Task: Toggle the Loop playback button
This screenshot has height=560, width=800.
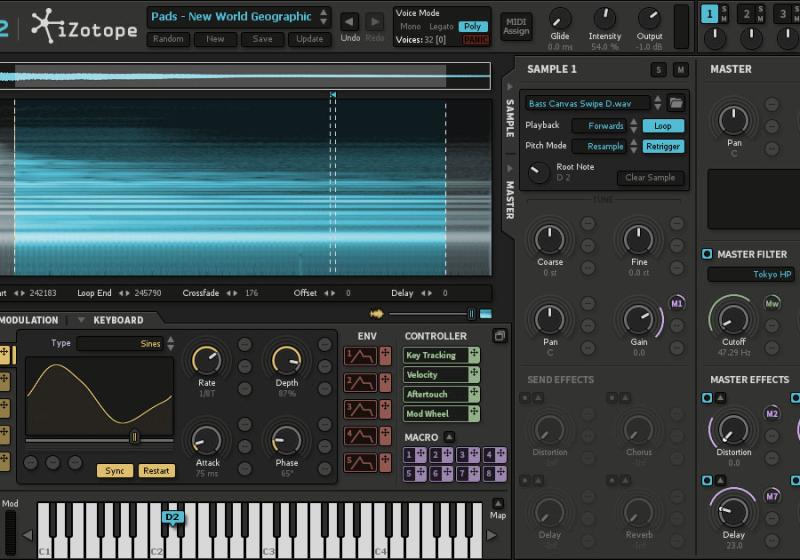Action: tap(663, 125)
